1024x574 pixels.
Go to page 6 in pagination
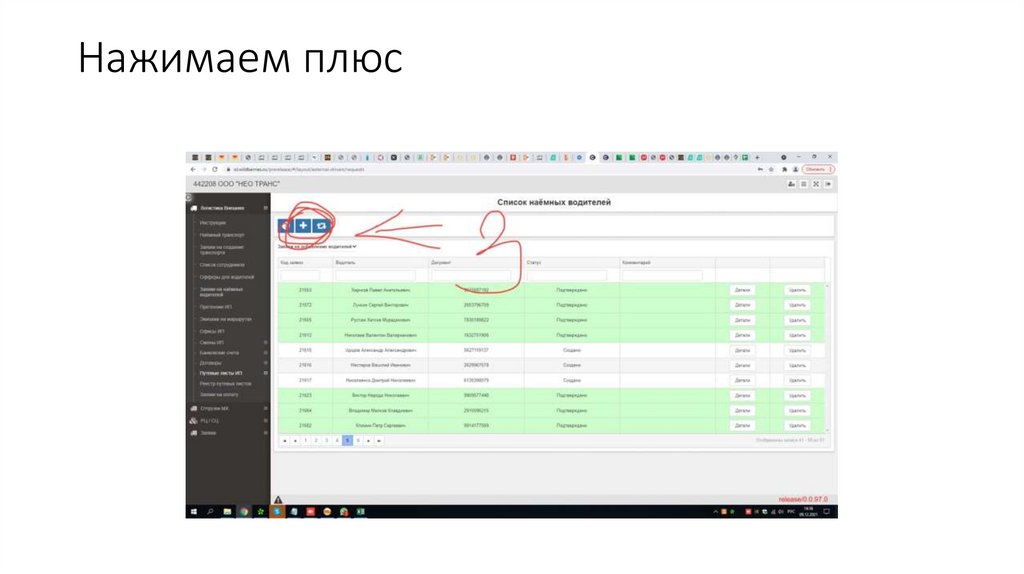pos(358,441)
